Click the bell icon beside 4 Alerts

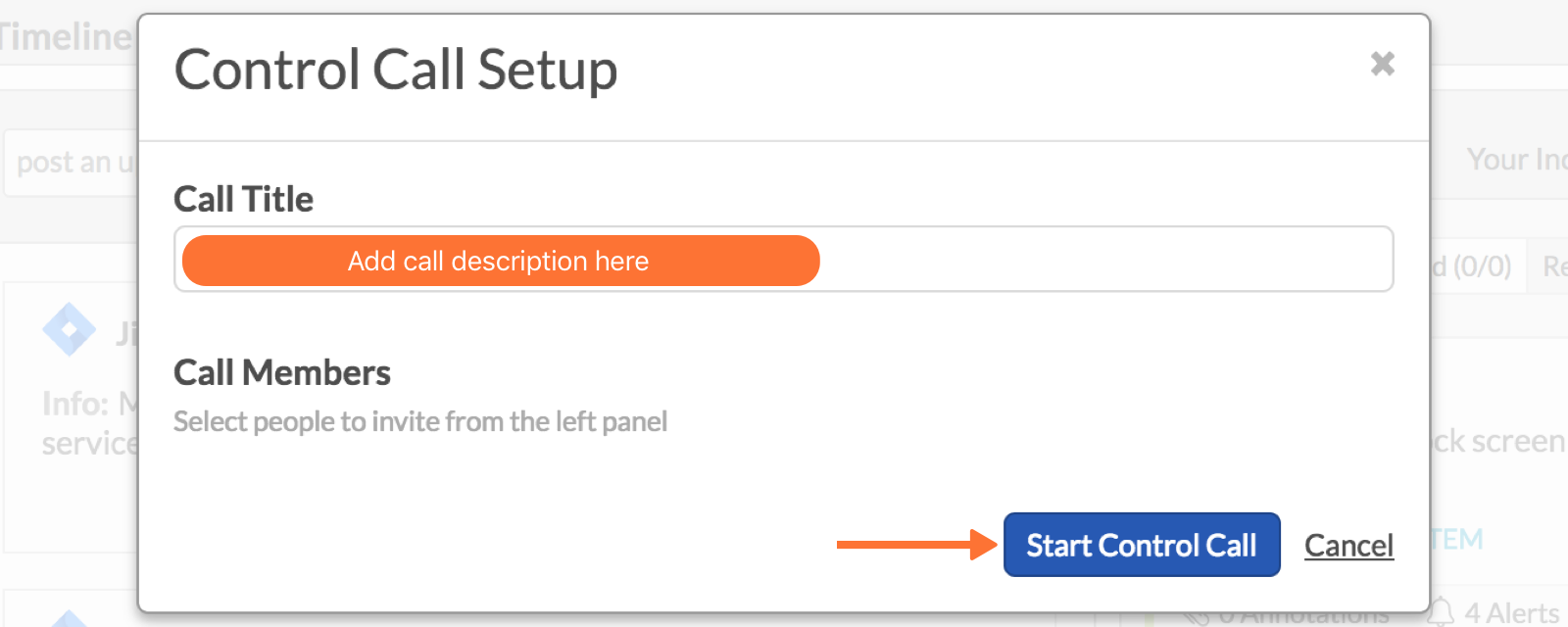1441,613
